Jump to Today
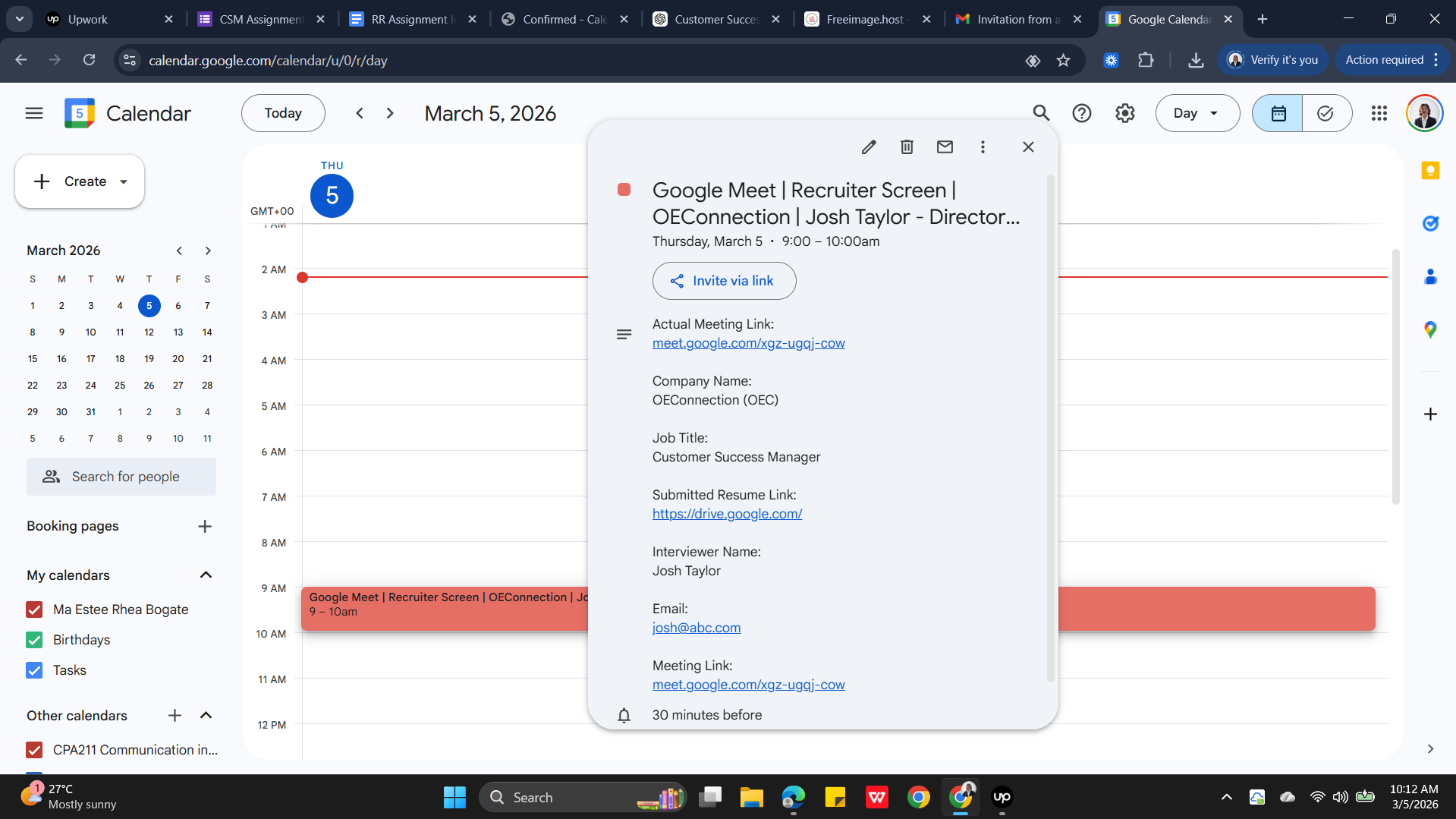Screen dimensions: 1456x819 click(x=283, y=113)
